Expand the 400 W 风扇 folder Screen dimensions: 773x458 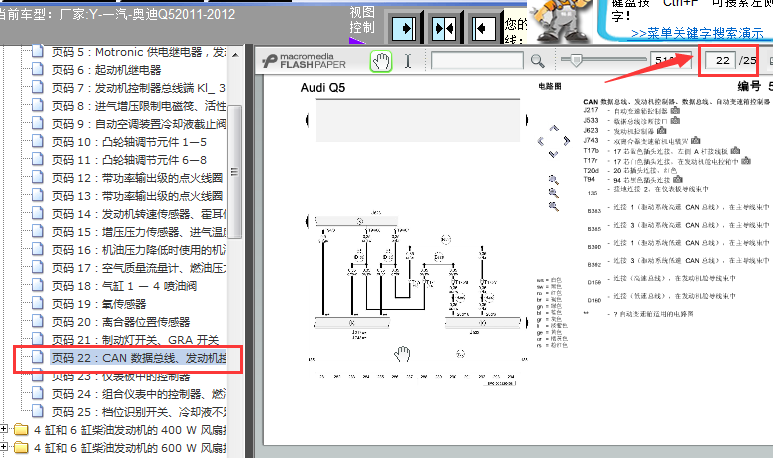4,429
